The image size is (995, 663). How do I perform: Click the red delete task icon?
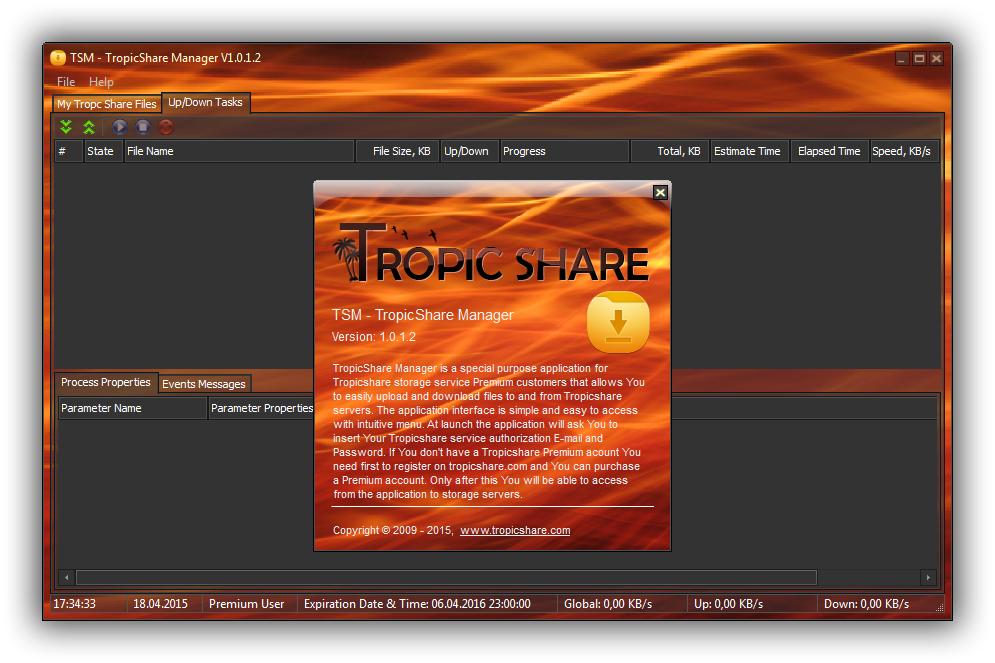click(x=166, y=127)
